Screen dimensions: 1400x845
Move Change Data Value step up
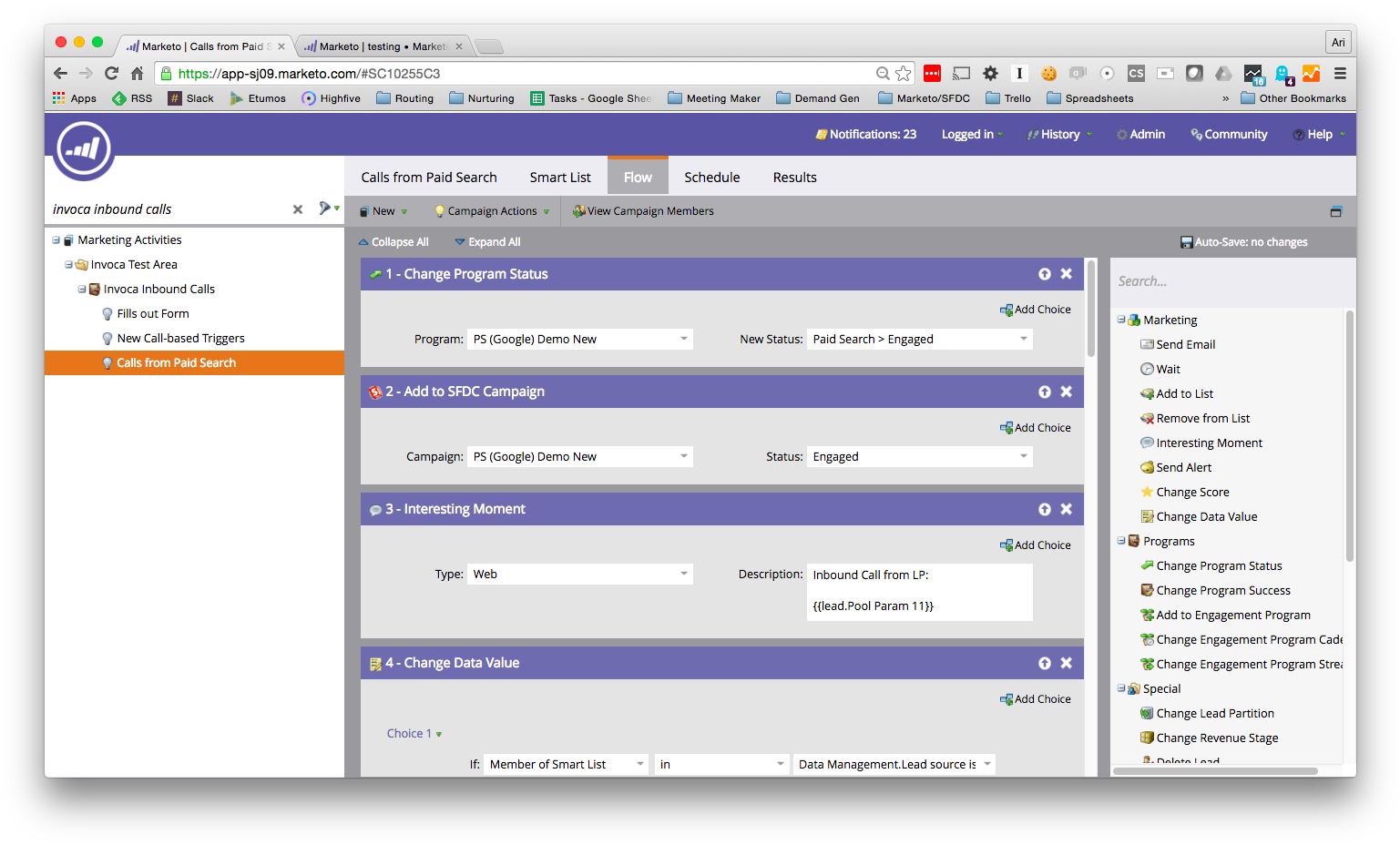[x=1045, y=663]
